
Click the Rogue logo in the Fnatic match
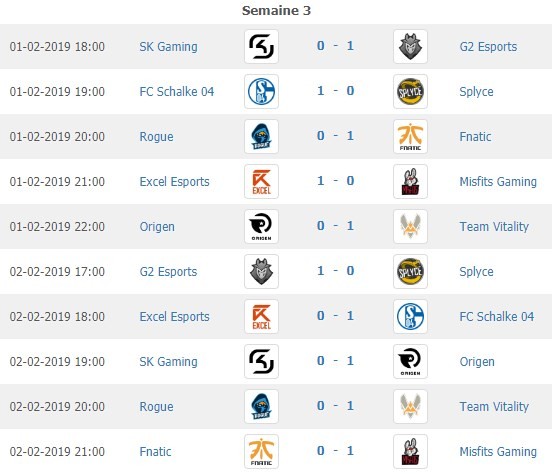[261, 136]
